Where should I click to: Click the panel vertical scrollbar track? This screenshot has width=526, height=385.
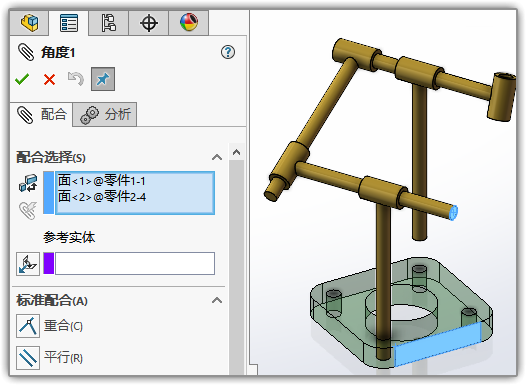click(x=236, y=268)
